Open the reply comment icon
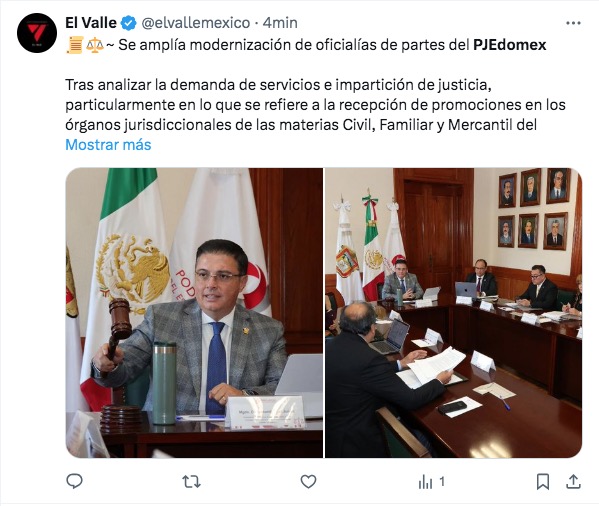Image resolution: width=599 pixels, height=506 pixels. point(74,481)
